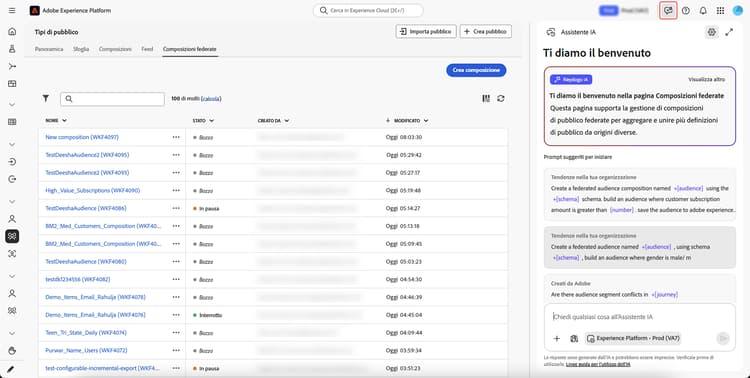Open the notifications bell
Image resolution: width=750 pixels, height=378 pixels.
[x=703, y=11]
